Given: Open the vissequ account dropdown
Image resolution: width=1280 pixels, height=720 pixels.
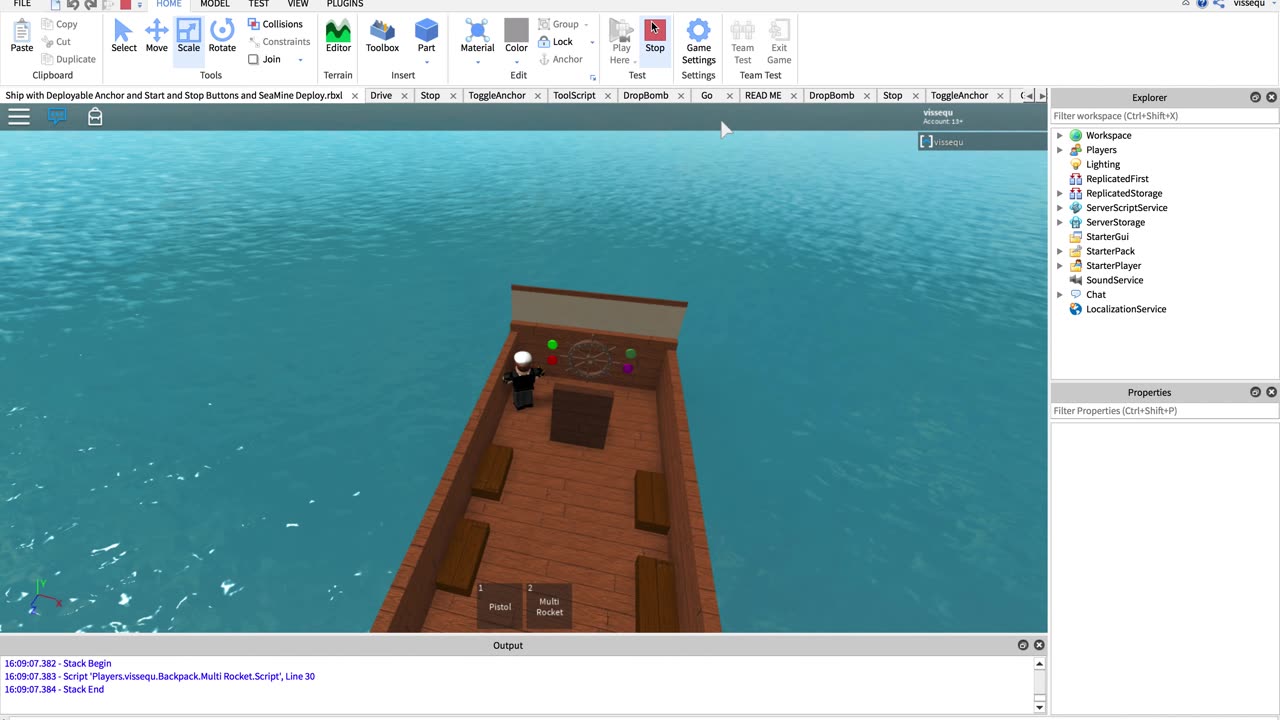Looking at the screenshot, I should pos(1255,4).
